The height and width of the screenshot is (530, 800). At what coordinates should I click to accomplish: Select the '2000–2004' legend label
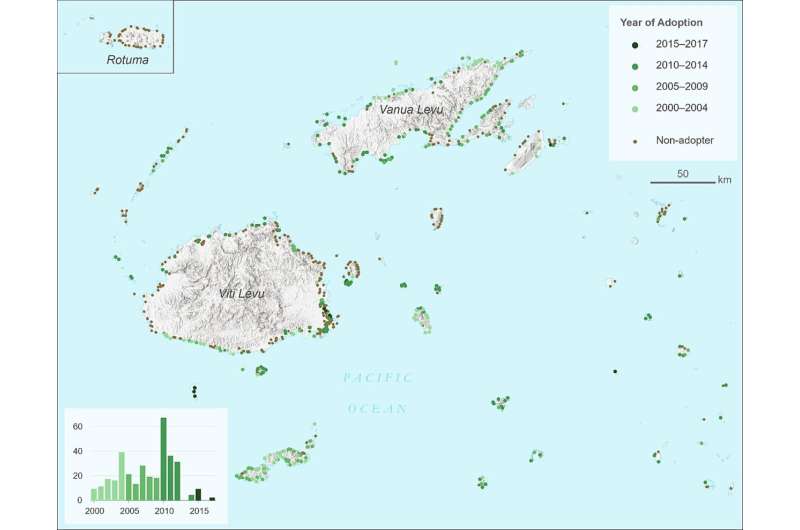pos(682,108)
